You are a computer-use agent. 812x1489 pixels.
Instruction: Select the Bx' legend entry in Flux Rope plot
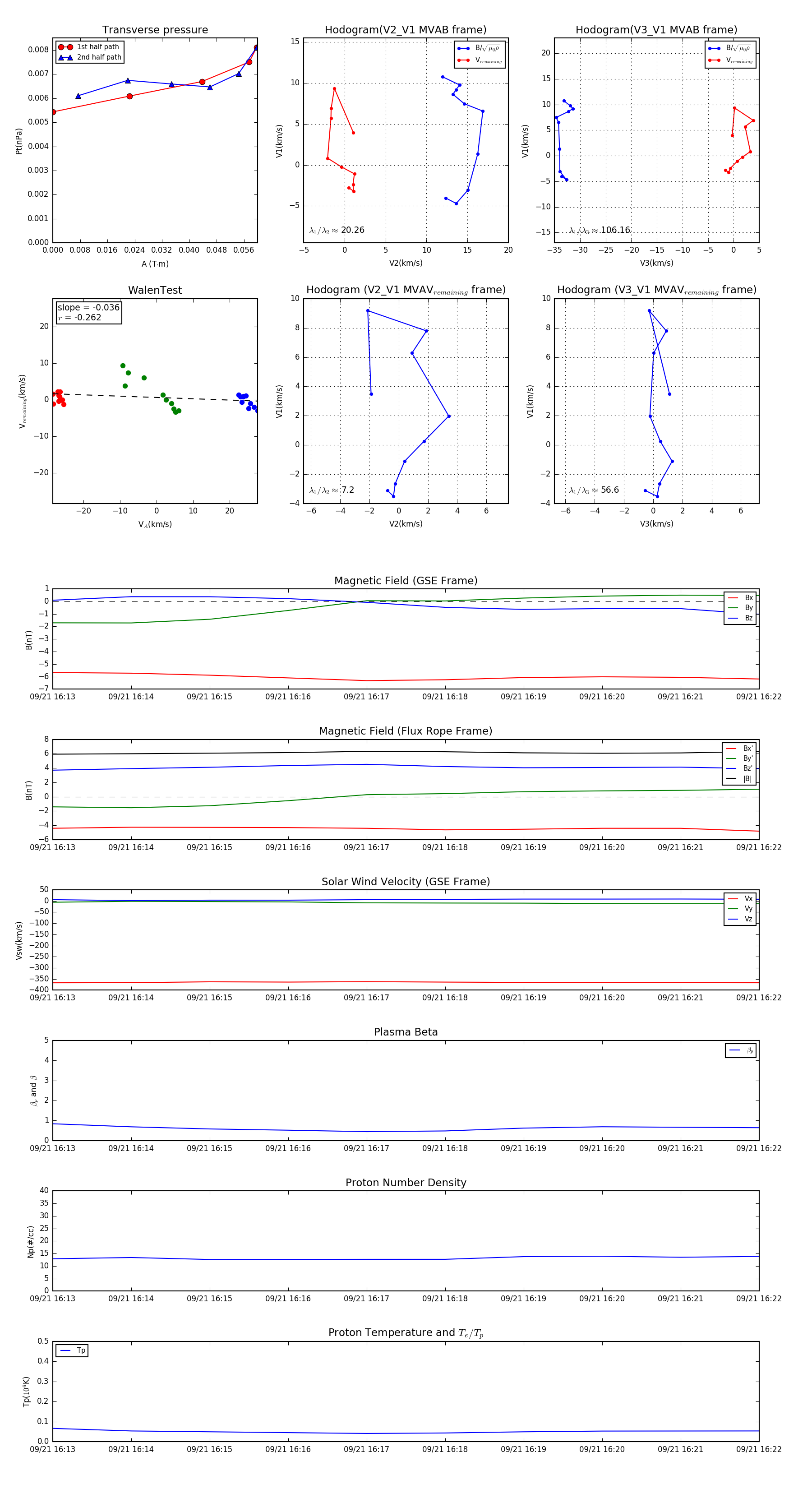point(739,748)
